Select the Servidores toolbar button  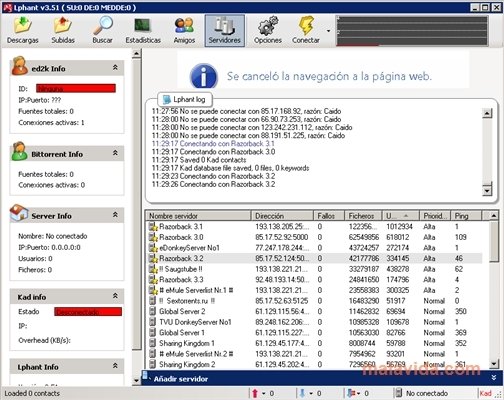click(x=225, y=31)
